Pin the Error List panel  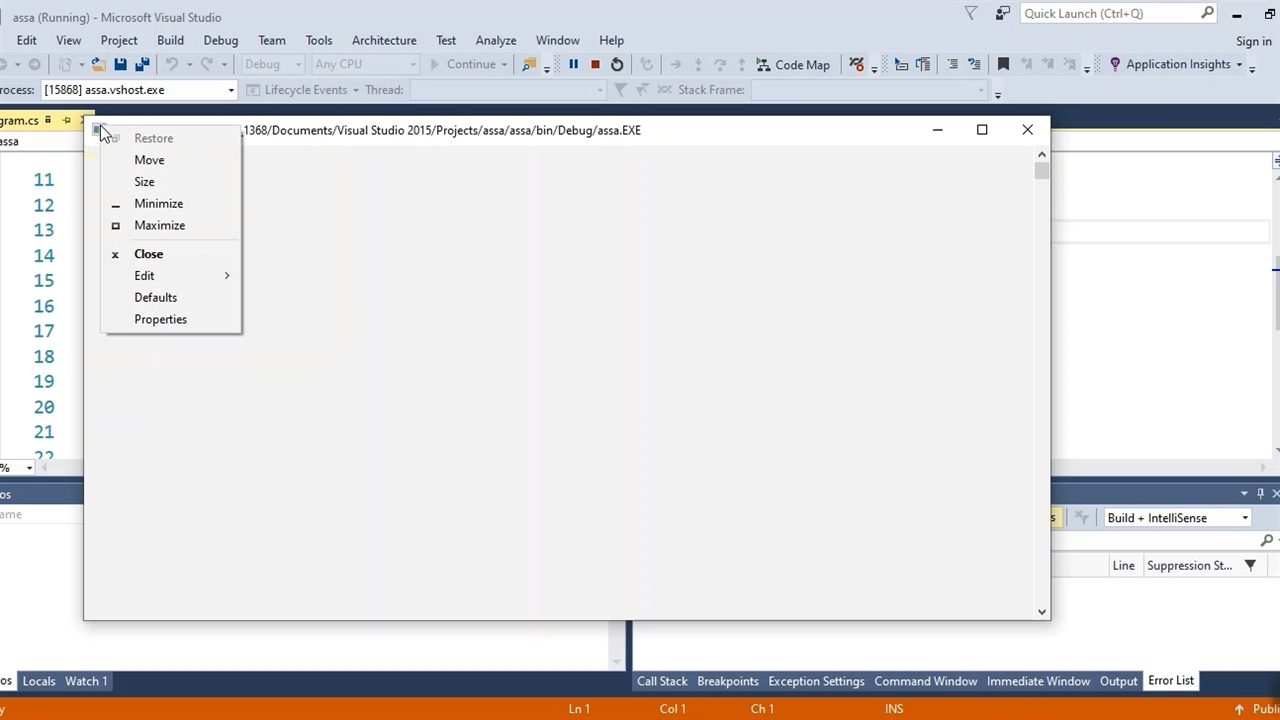(1260, 493)
